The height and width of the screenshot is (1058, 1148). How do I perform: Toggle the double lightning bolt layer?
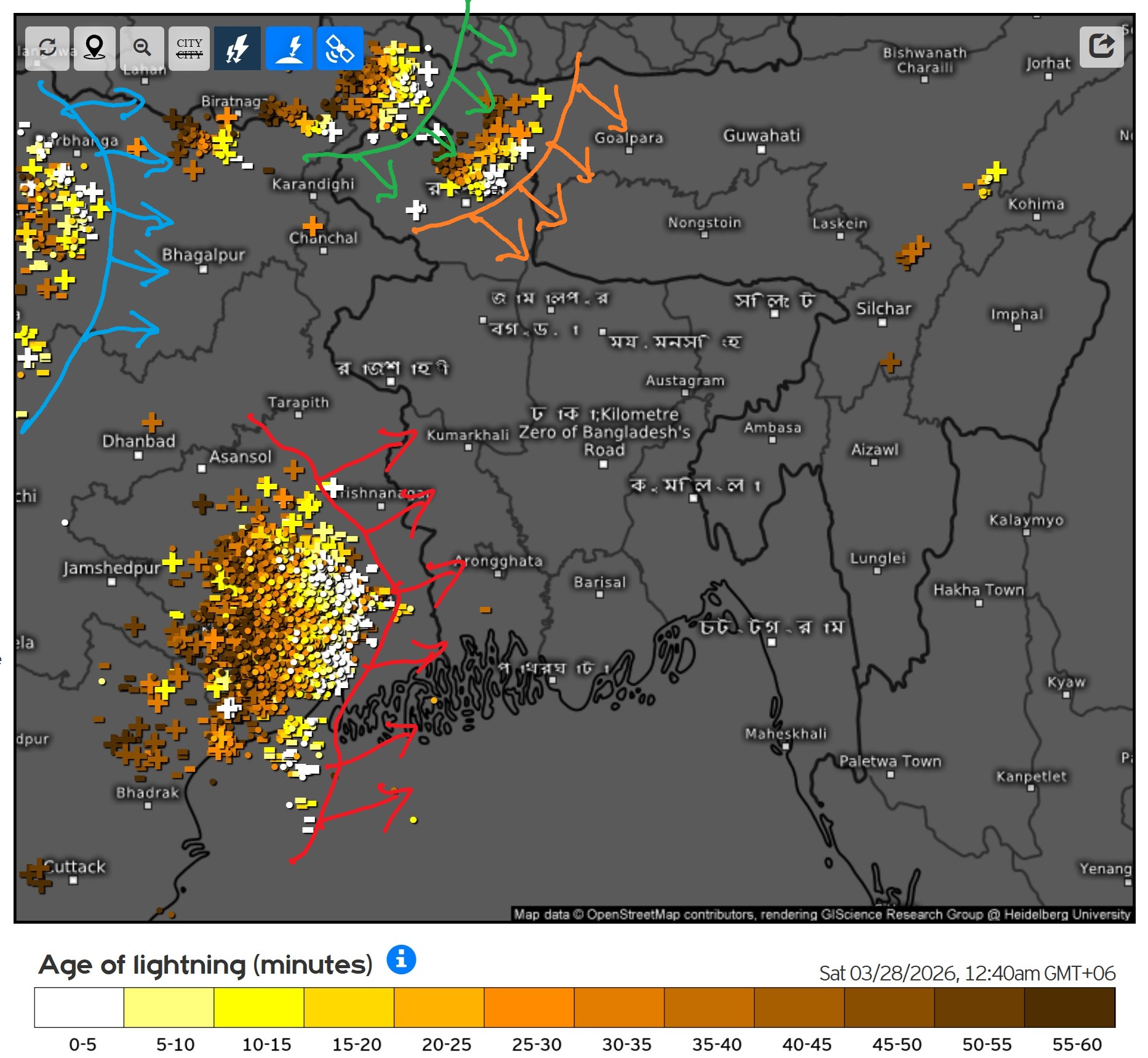point(237,48)
